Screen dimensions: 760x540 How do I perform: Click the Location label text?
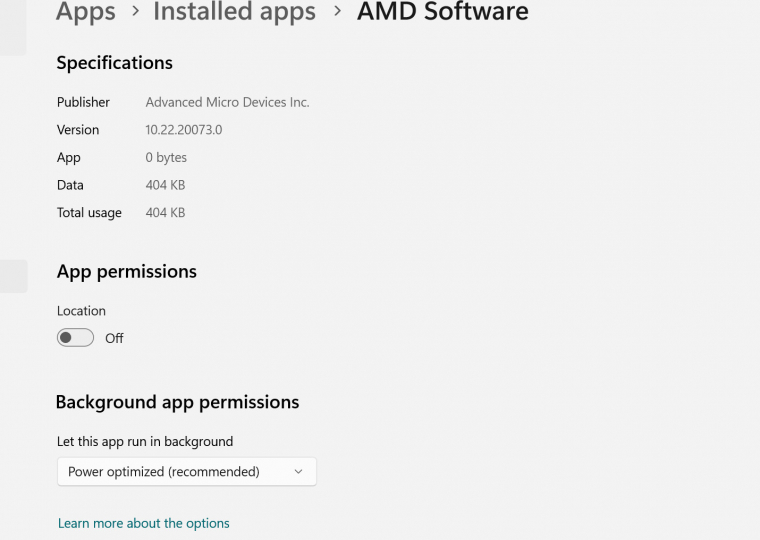pyautogui.click(x=81, y=311)
